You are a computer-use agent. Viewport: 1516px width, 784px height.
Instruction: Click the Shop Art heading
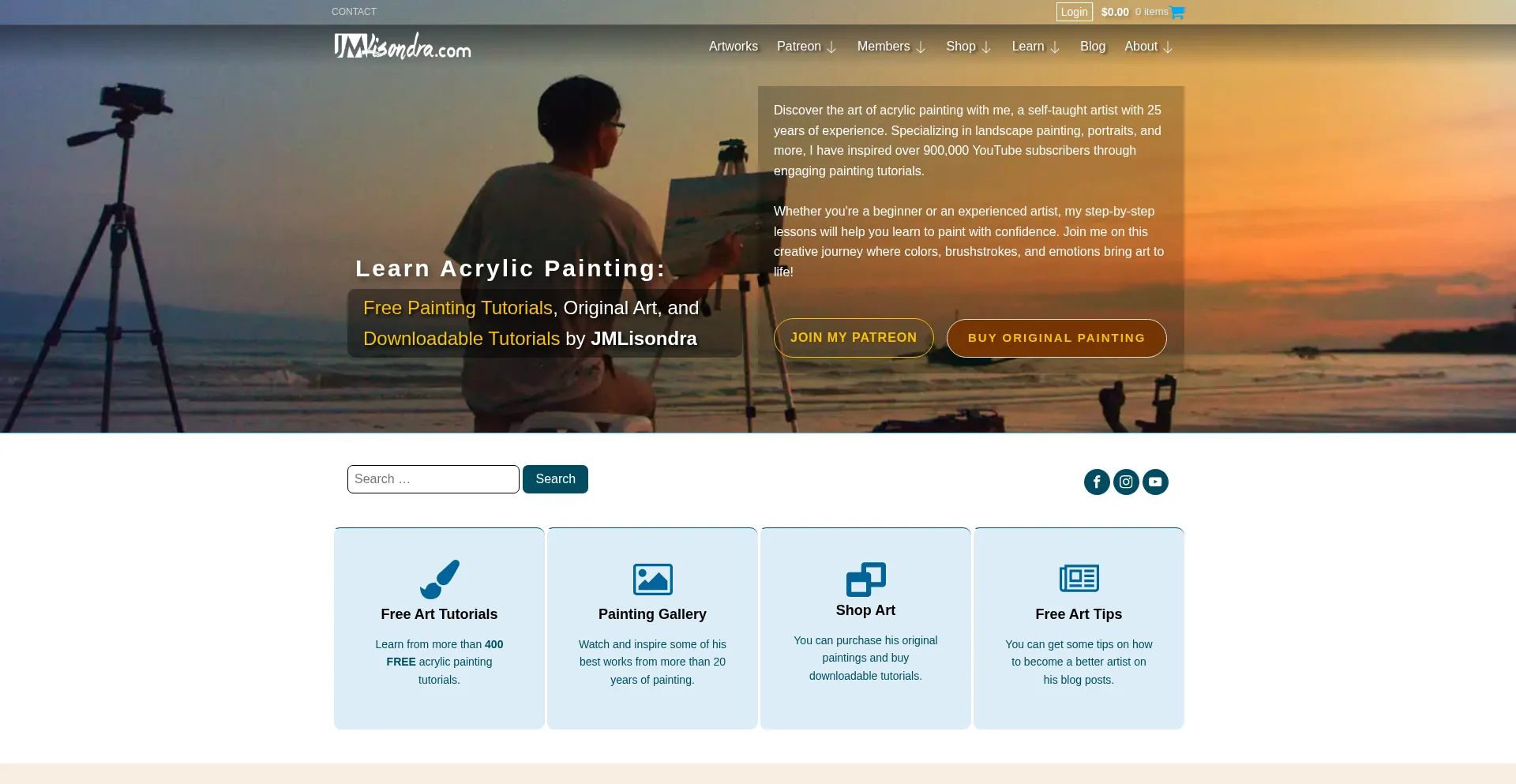pos(865,610)
